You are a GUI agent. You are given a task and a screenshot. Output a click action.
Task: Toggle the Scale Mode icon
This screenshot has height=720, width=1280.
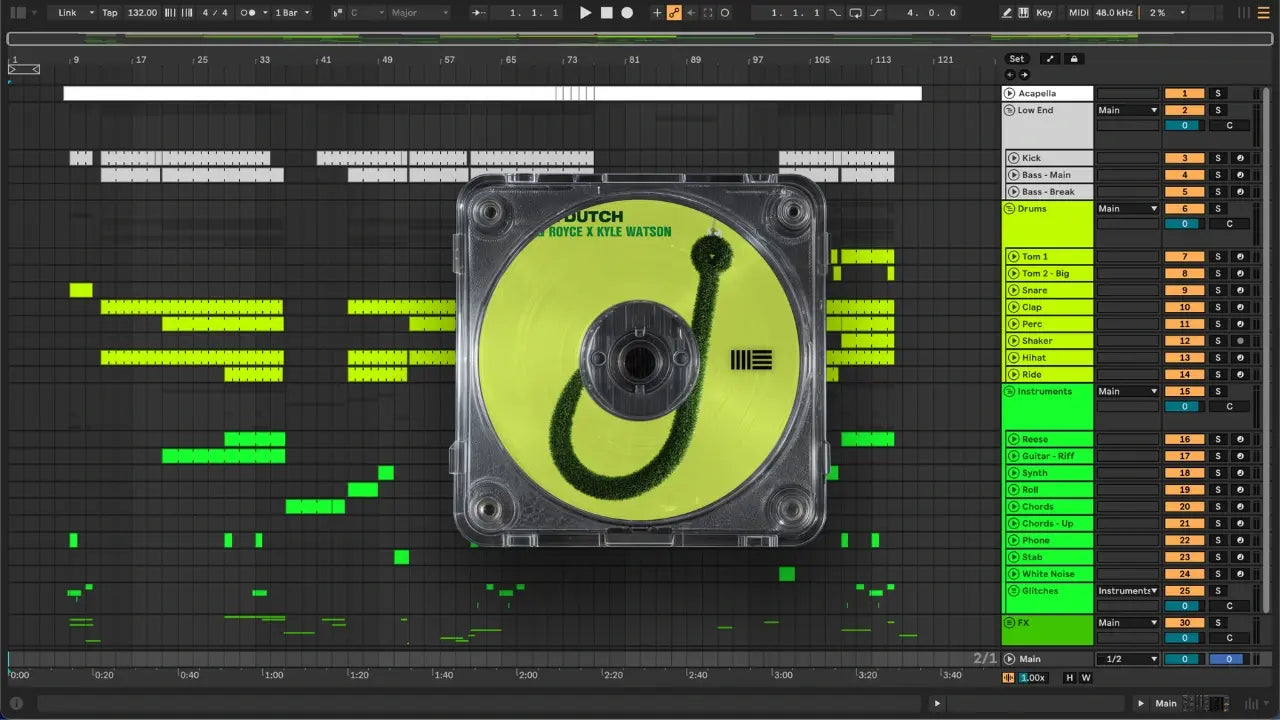click(x=339, y=13)
